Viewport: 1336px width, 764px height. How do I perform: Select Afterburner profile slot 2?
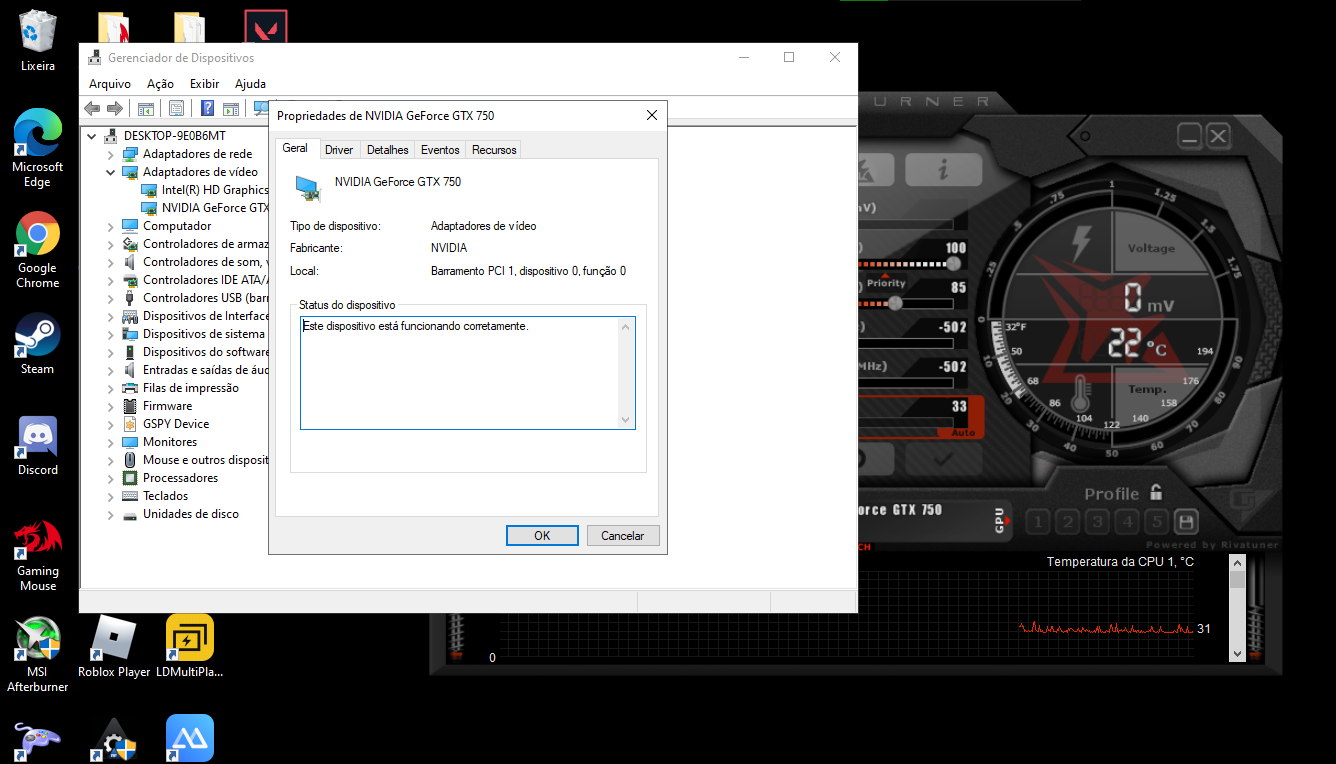click(x=1068, y=522)
